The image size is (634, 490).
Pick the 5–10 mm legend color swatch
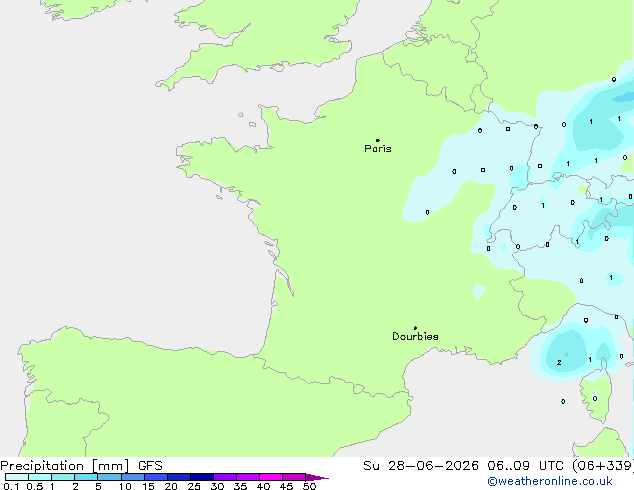point(110,477)
